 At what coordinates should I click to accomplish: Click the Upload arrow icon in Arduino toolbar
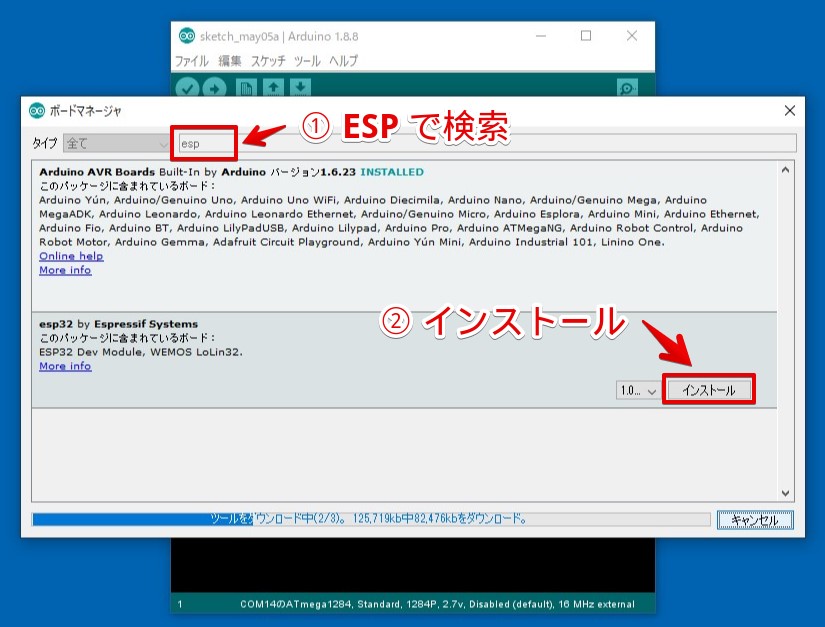[214, 87]
